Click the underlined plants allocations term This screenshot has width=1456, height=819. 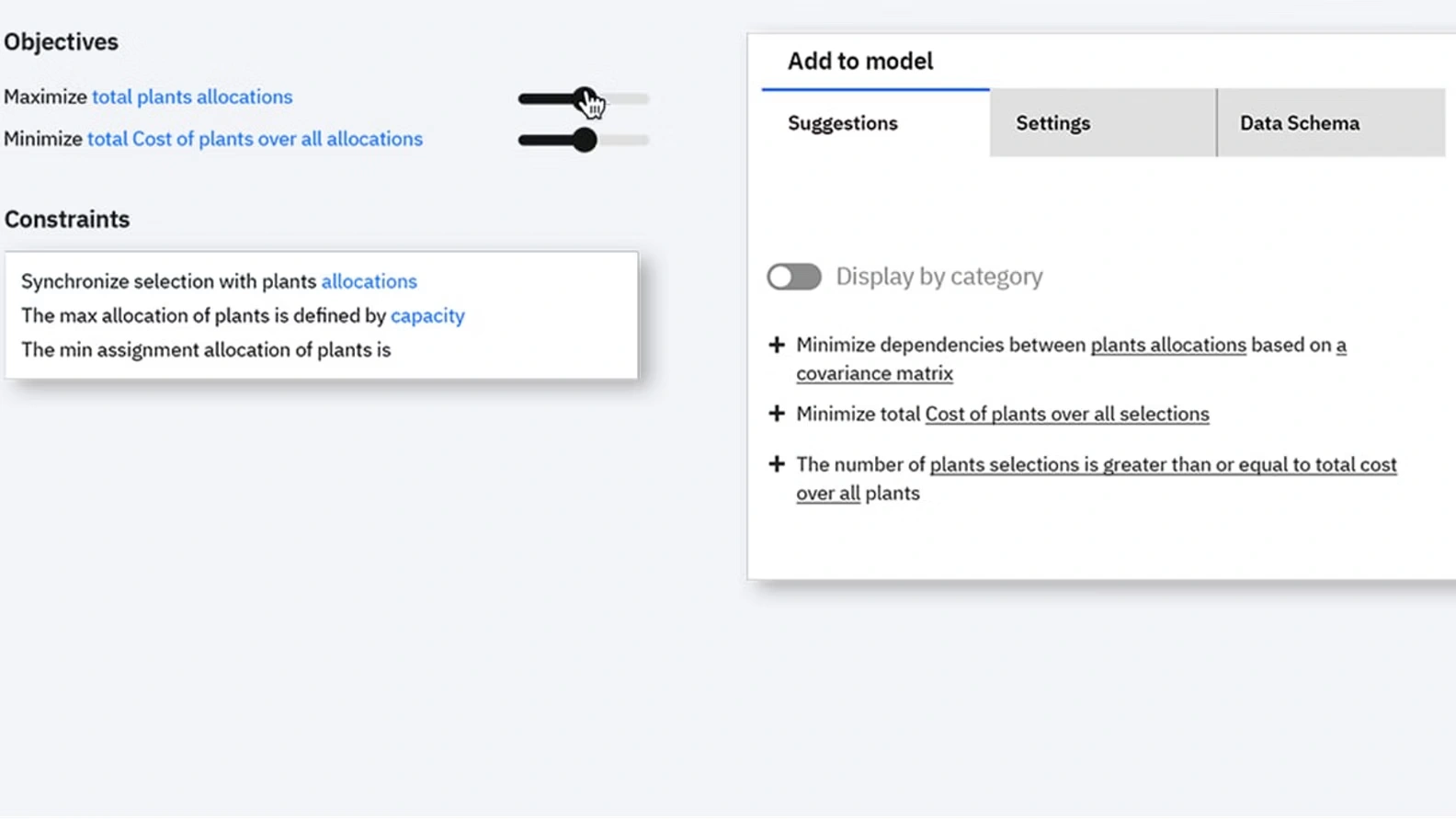[1167, 345]
